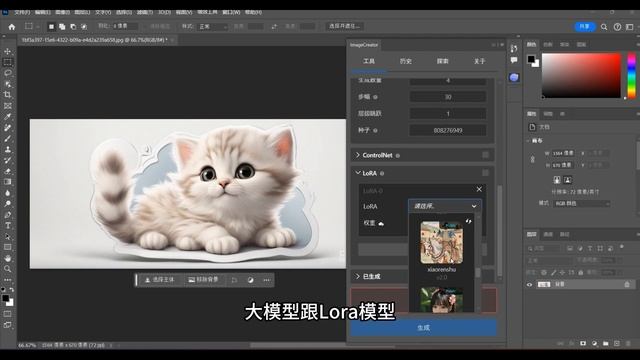This screenshot has width=640, height=360.
Task: Open the 滤镜(T) menu
Action: pyautogui.click(x=144, y=12)
